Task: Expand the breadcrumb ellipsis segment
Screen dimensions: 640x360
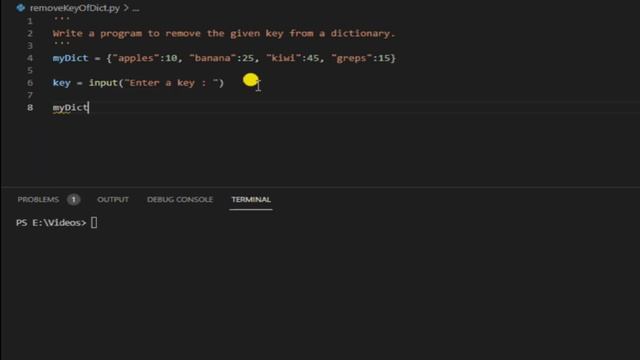Action: (136, 8)
